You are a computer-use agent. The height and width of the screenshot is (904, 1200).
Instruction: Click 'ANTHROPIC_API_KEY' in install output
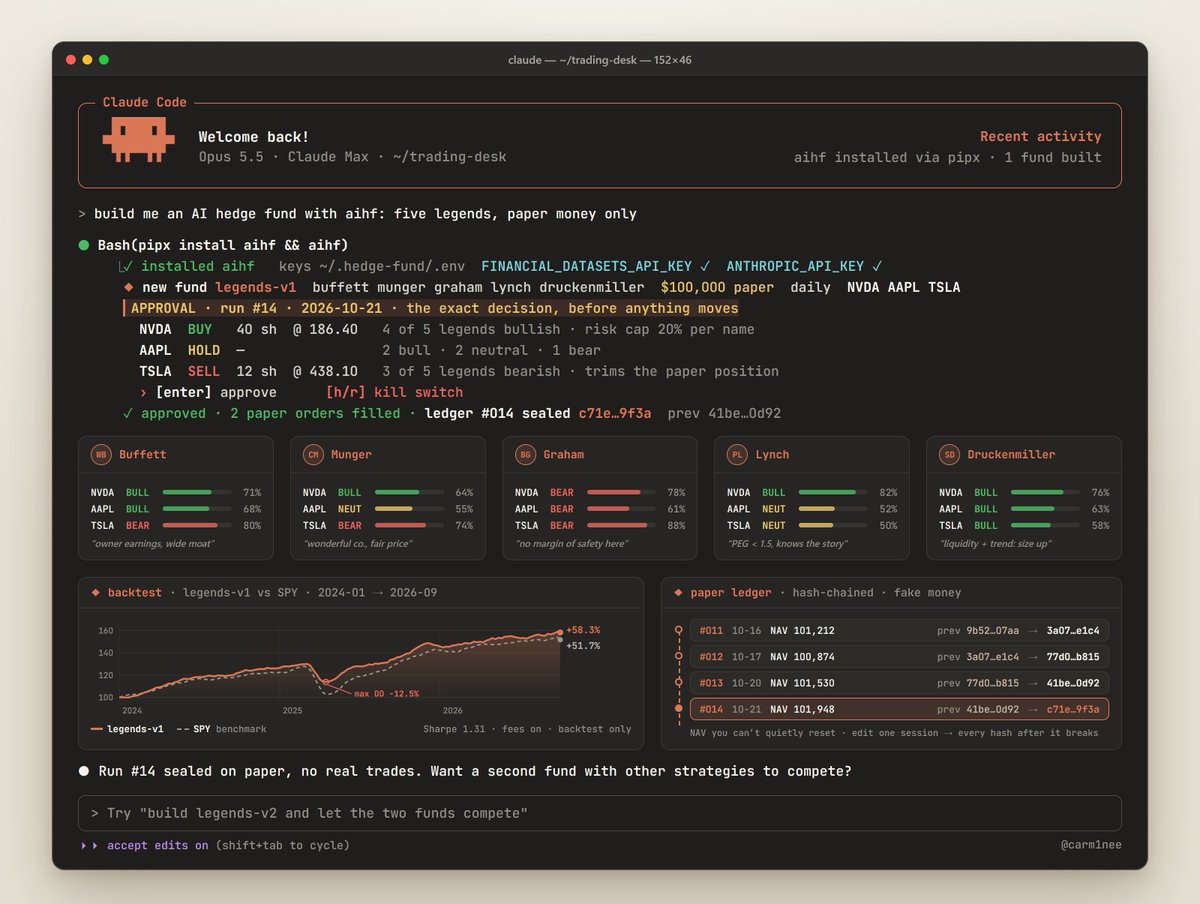pos(795,266)
